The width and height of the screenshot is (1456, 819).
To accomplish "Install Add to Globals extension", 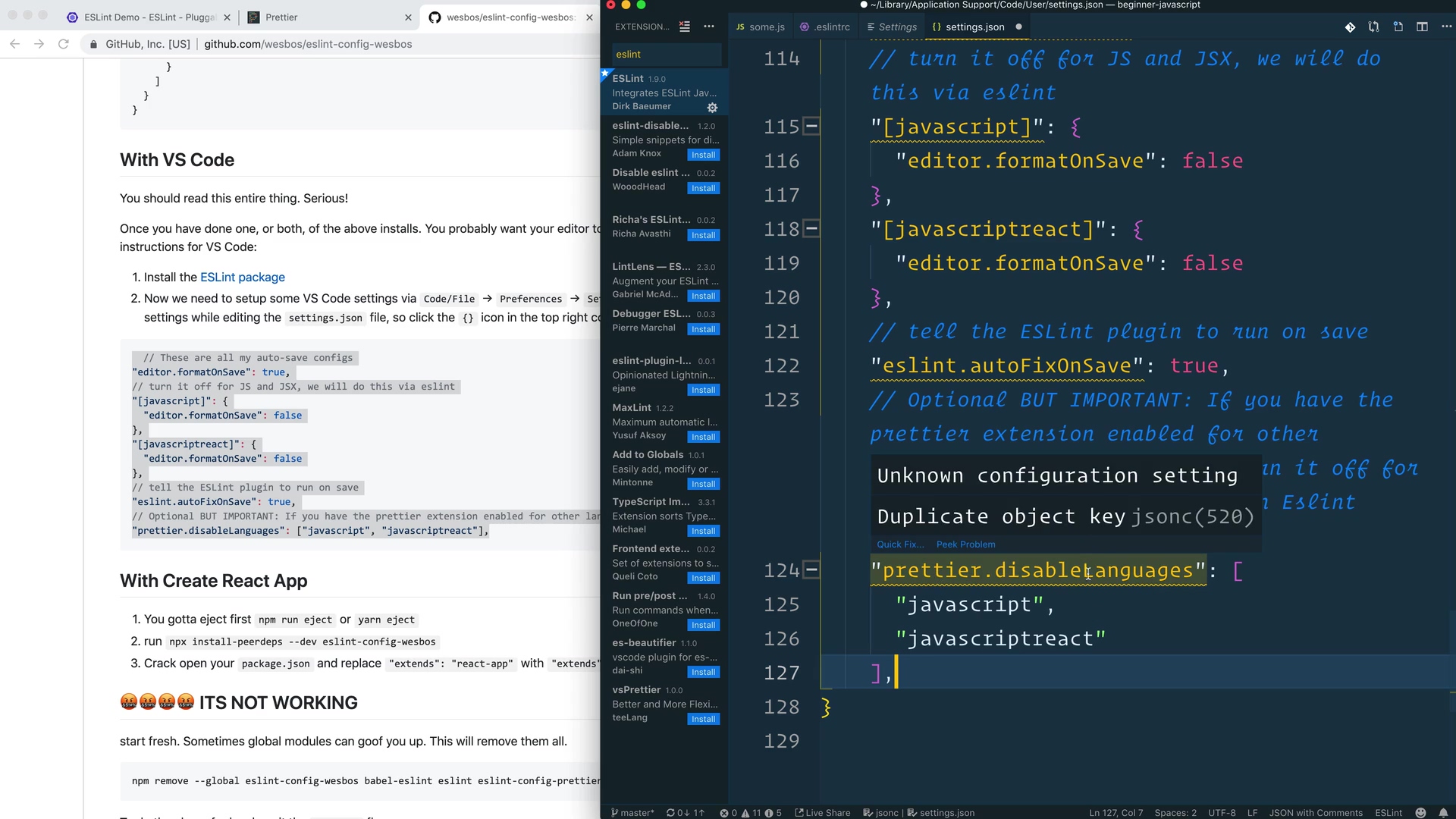I will pyautogui.click(x=703, y=484).
